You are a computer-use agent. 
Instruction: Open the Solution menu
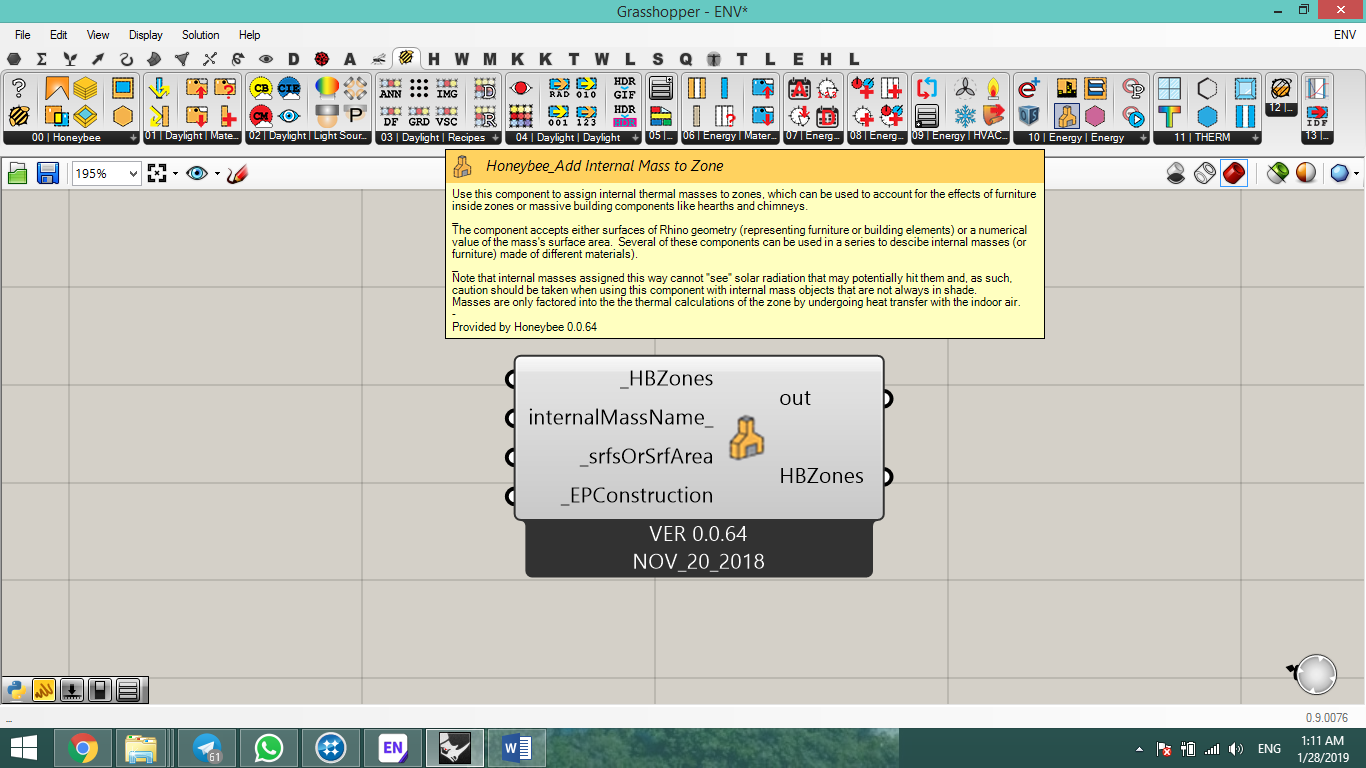200,35
